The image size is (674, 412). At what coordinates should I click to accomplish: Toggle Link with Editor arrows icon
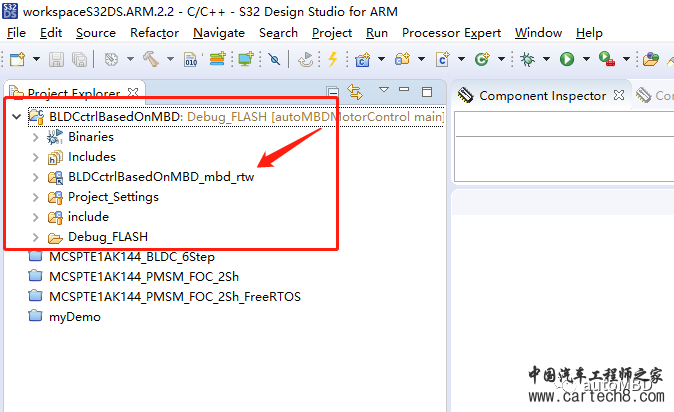coord(355,92)
